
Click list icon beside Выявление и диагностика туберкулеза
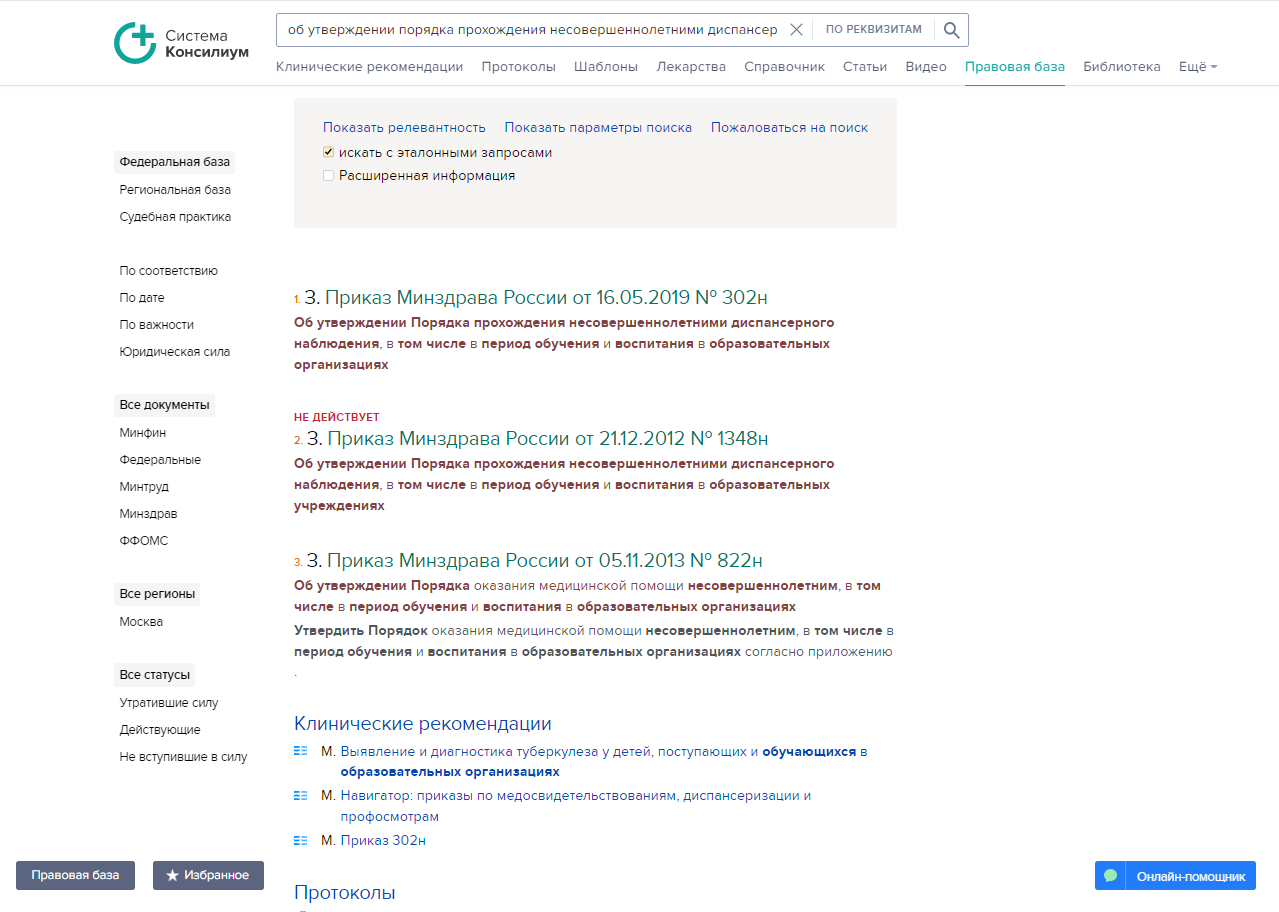(300, 750)
